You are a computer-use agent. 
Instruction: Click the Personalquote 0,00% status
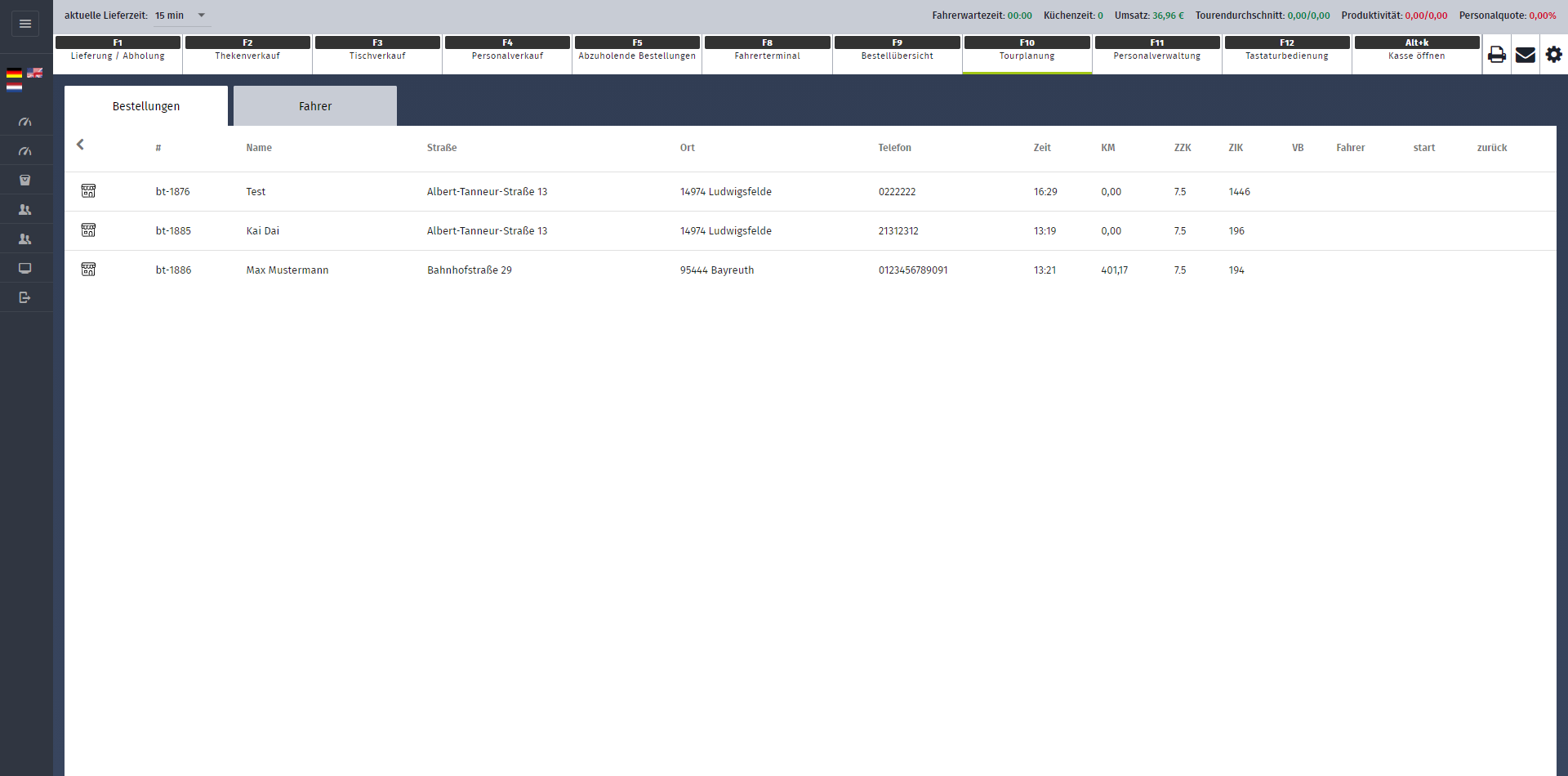coord(1508,16)
